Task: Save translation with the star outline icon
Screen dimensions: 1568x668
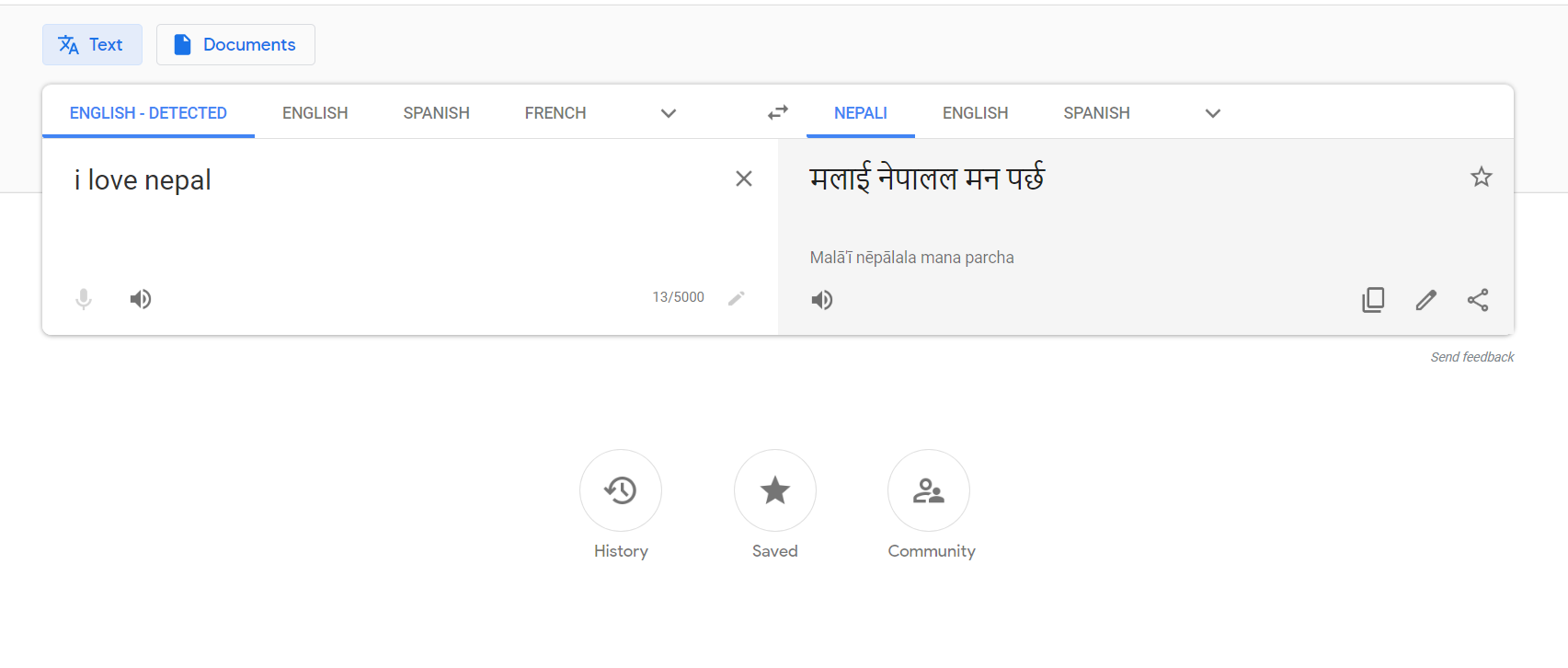Action: coord(1481,177)
